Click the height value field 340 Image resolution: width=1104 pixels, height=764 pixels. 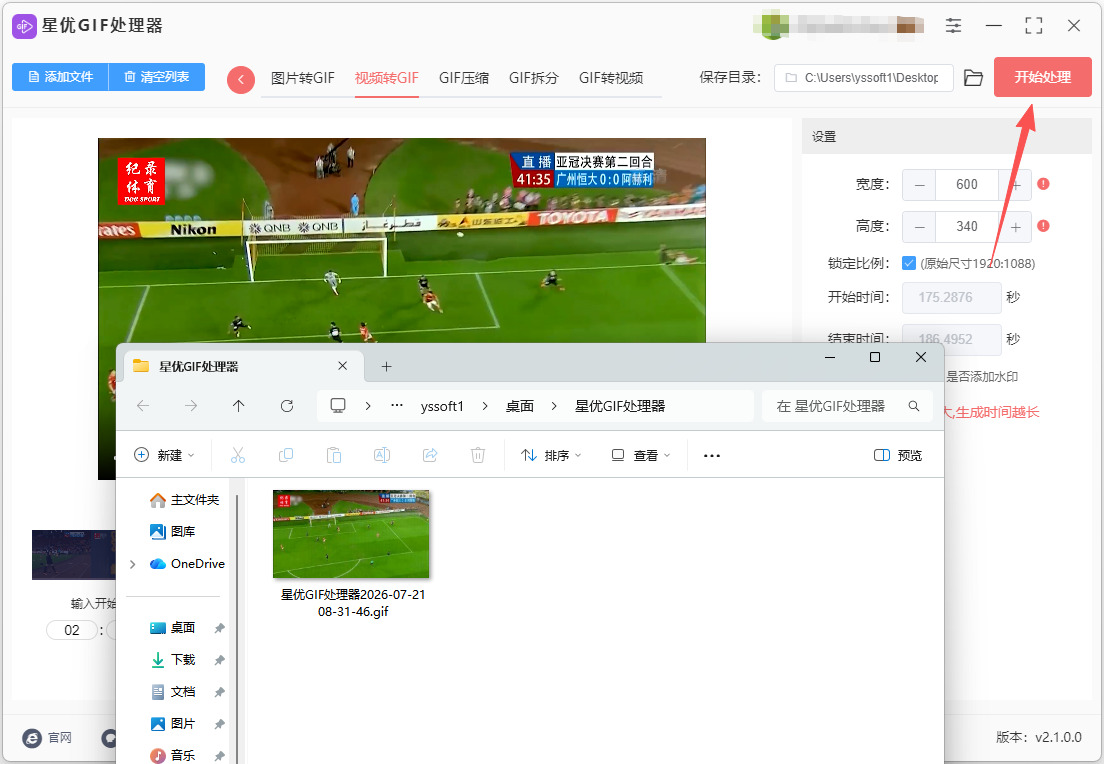click(x=967, y=227)
